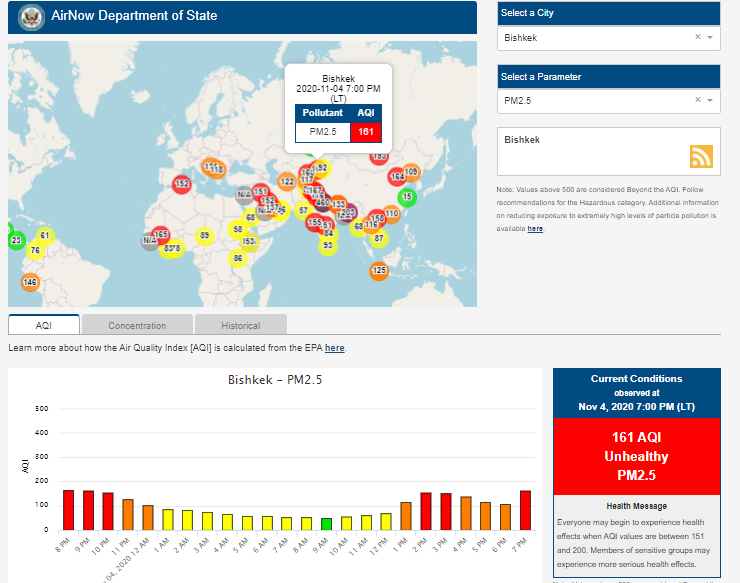Select the AQI tab

click(44, 325)
